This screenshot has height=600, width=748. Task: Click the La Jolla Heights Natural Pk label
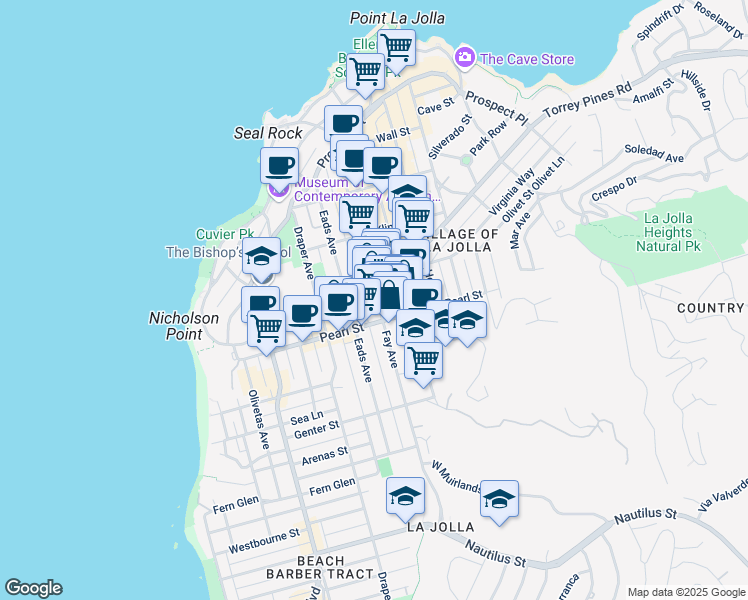point(668,232)
